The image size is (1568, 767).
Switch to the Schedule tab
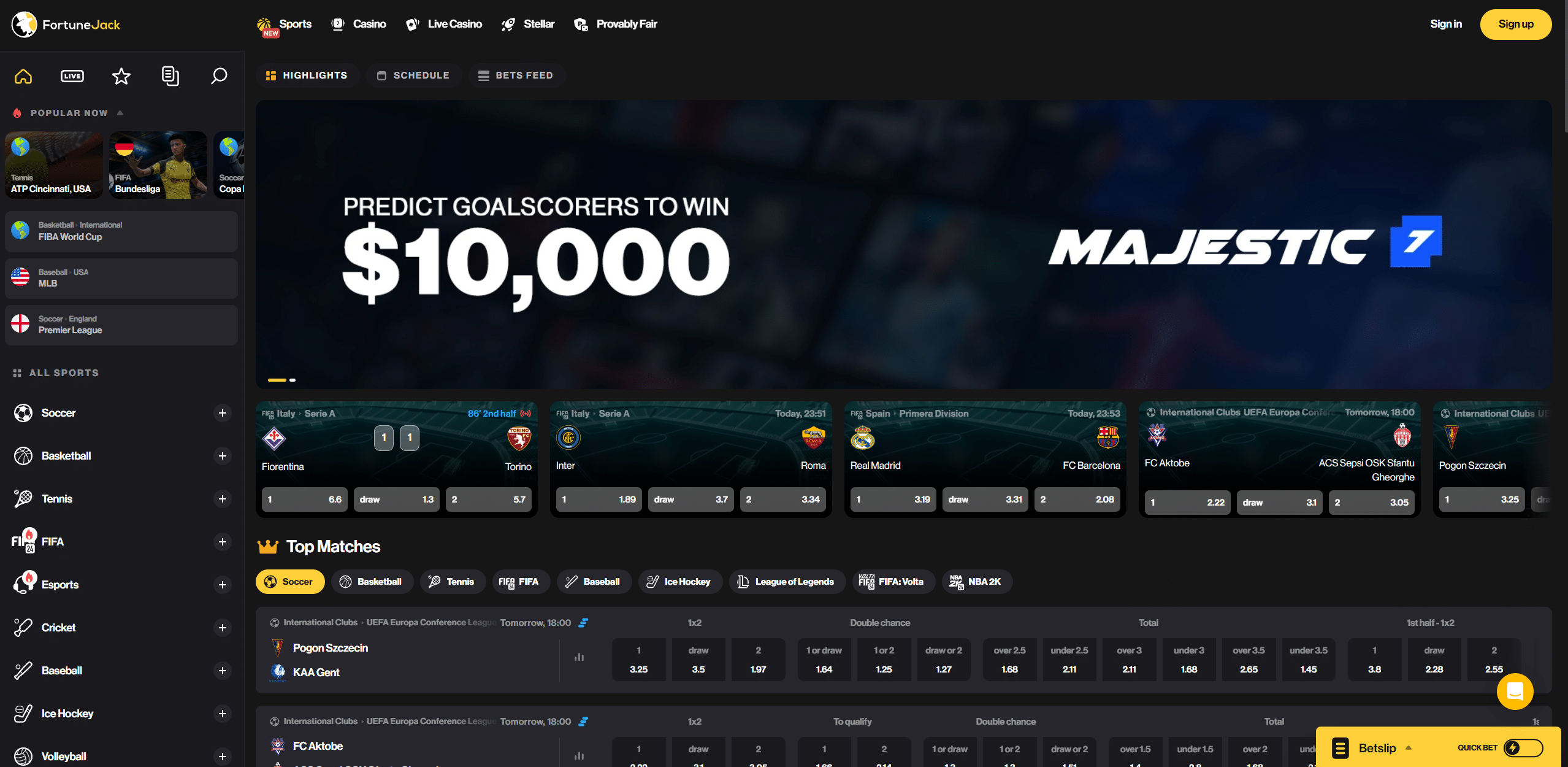[413, 75]
